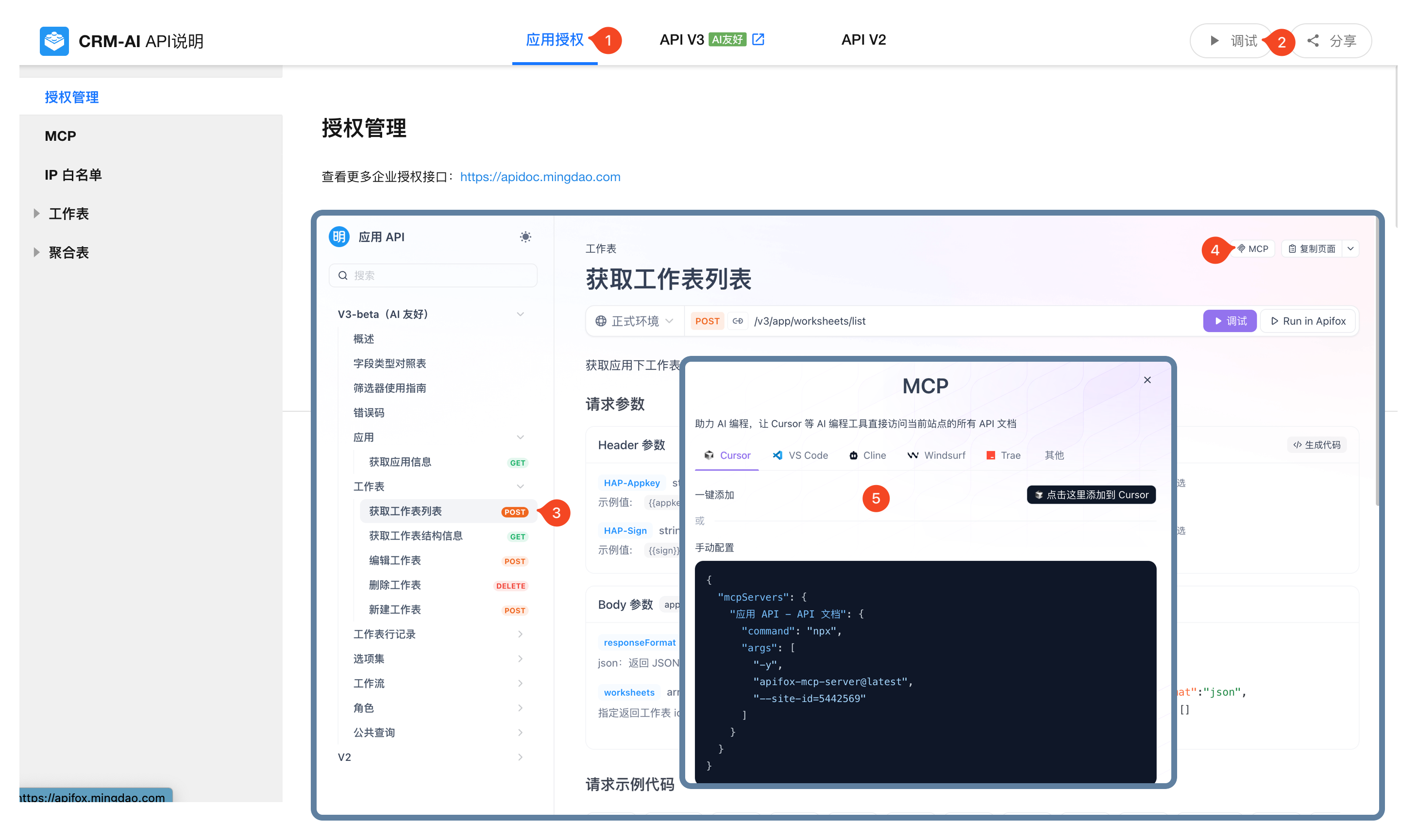Click the link icon beside POST
Image resolution: width=1417 pixels, height=840 pixels.
[738, 321]
